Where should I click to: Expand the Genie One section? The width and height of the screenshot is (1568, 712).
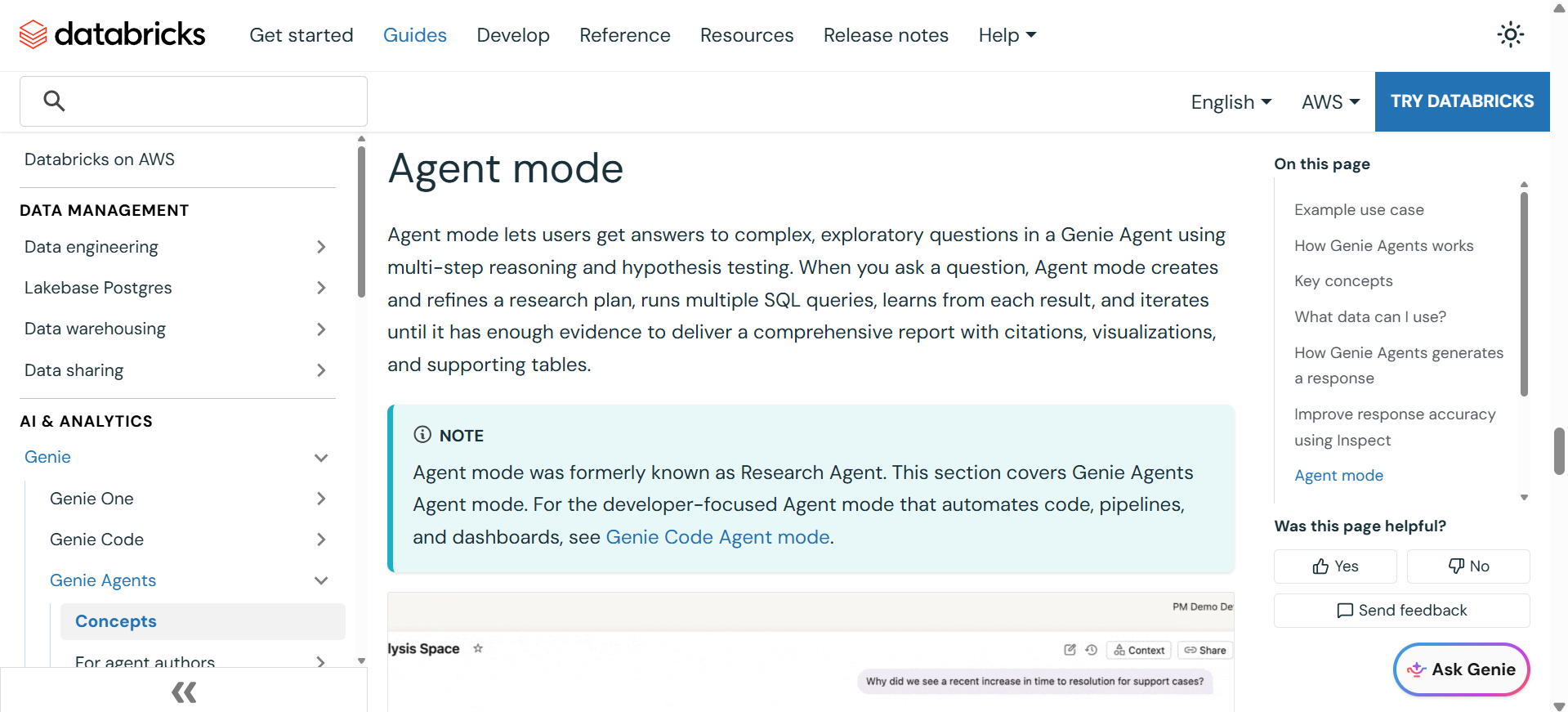click(x=321, y=499)
